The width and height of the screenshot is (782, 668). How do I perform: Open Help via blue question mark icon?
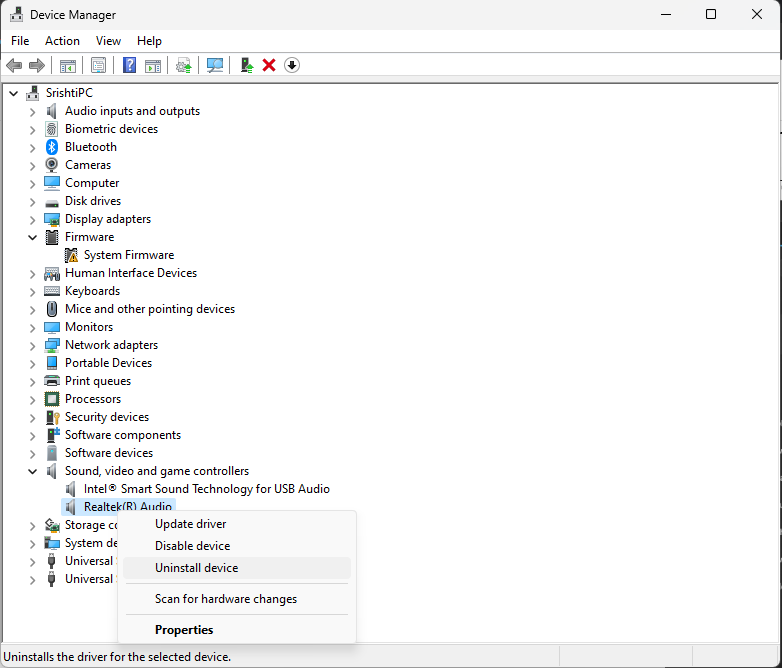coord(129,65)
